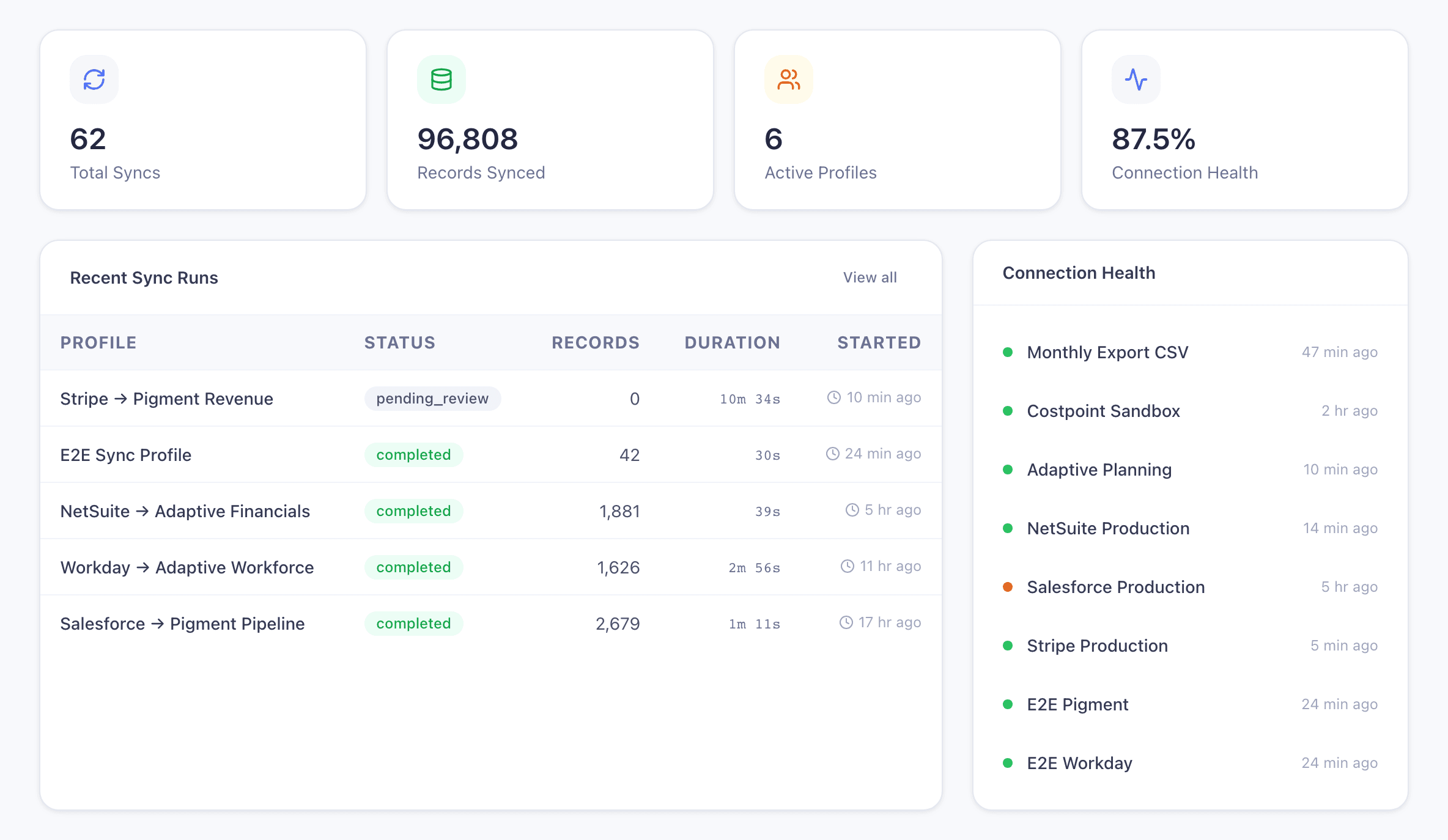Click the people icon on Active Profiles card

(788, 78)
